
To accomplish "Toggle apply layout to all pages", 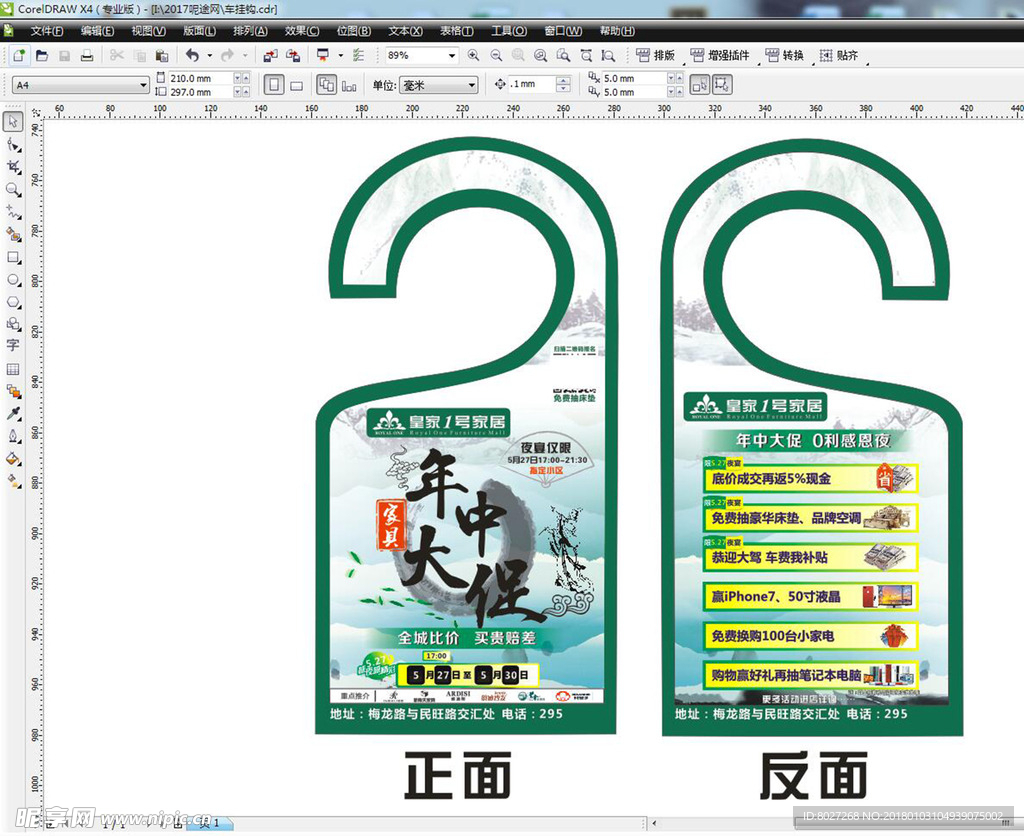I will pyautogui.click(x=326, y=86).
